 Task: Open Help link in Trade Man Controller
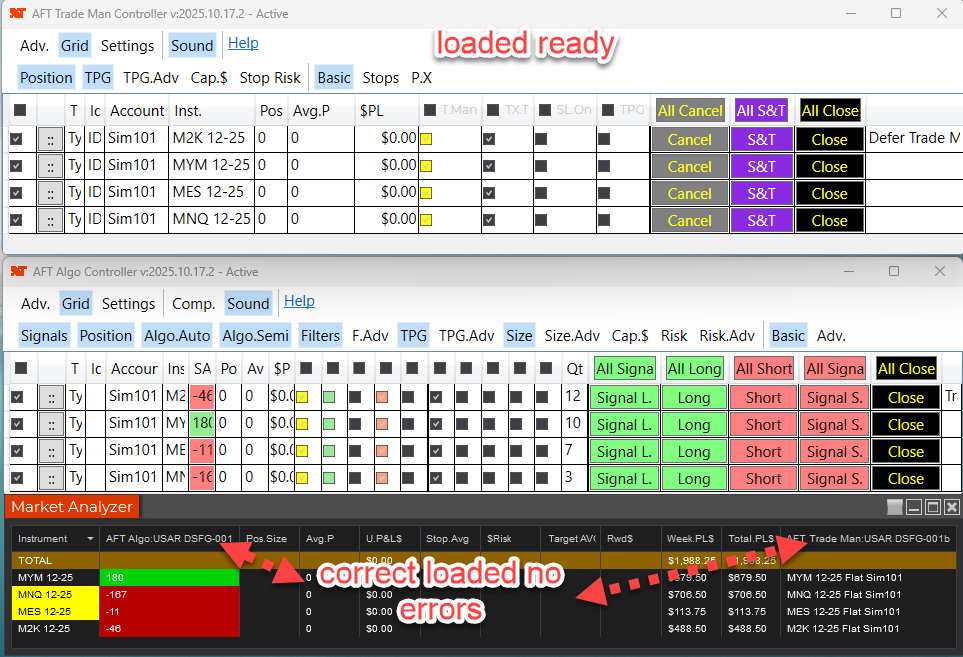point(243,43)
